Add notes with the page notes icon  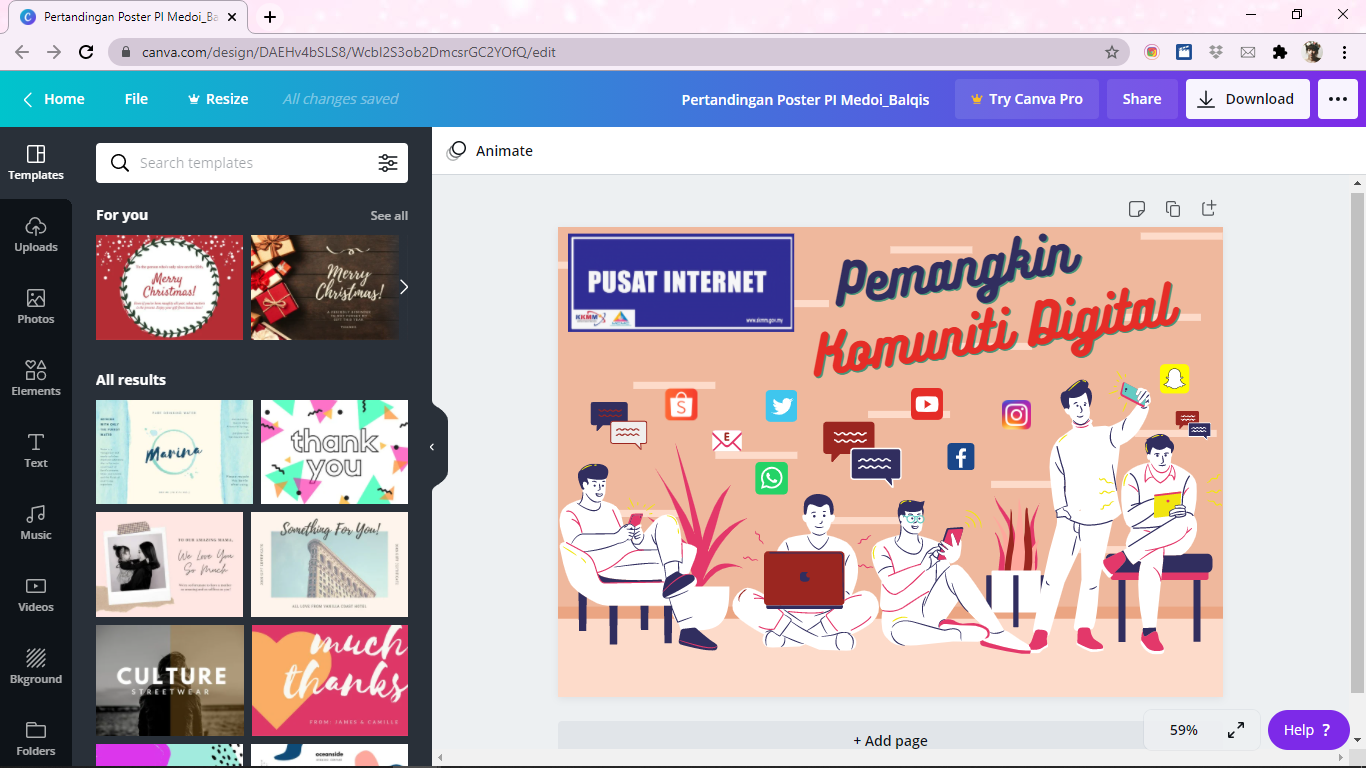click(1137, 209)
